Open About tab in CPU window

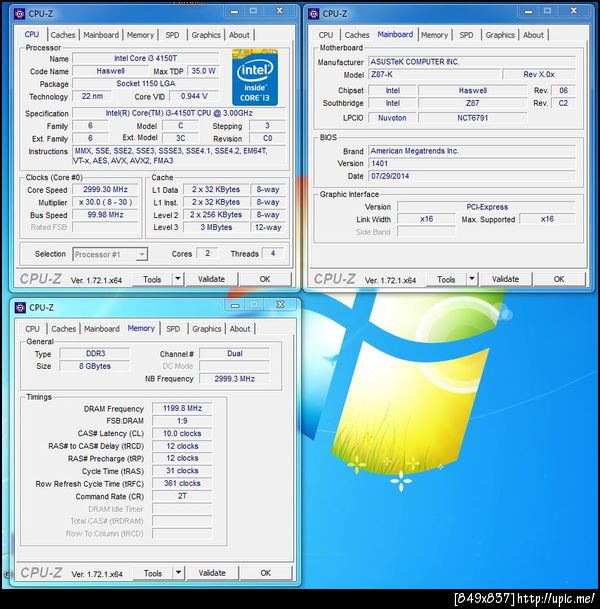coord(239,35)
